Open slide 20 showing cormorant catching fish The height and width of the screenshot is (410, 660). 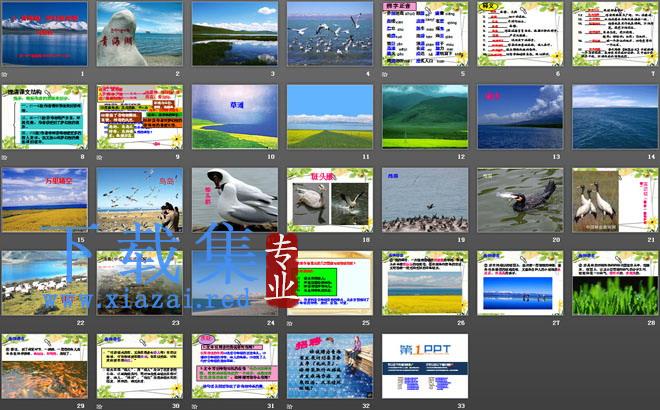pos(520,200)
